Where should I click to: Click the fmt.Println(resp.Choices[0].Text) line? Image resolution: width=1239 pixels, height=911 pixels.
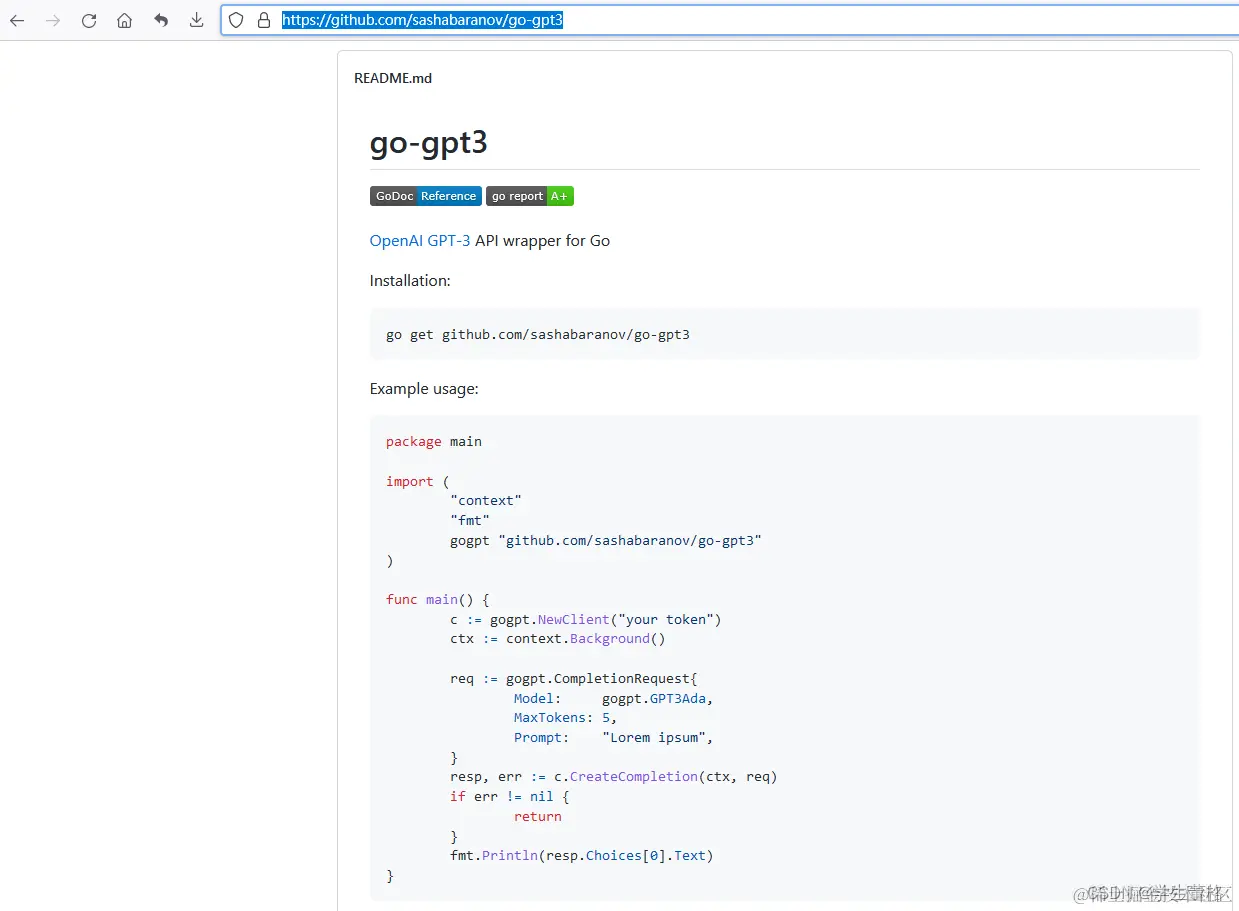(582, 855)
